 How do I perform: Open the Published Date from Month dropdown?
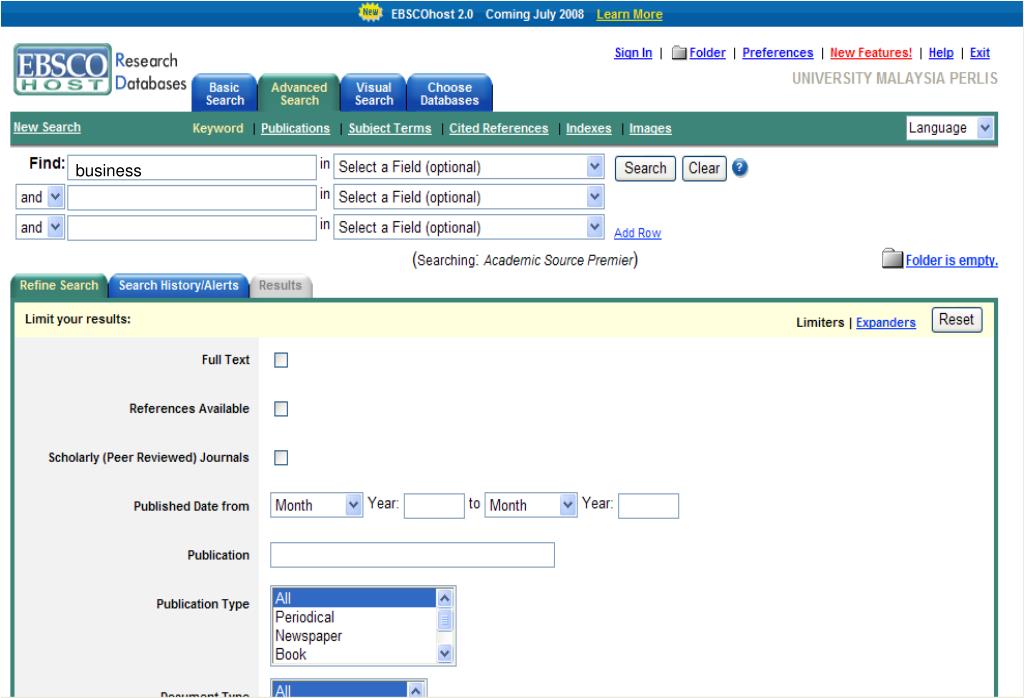317,505
